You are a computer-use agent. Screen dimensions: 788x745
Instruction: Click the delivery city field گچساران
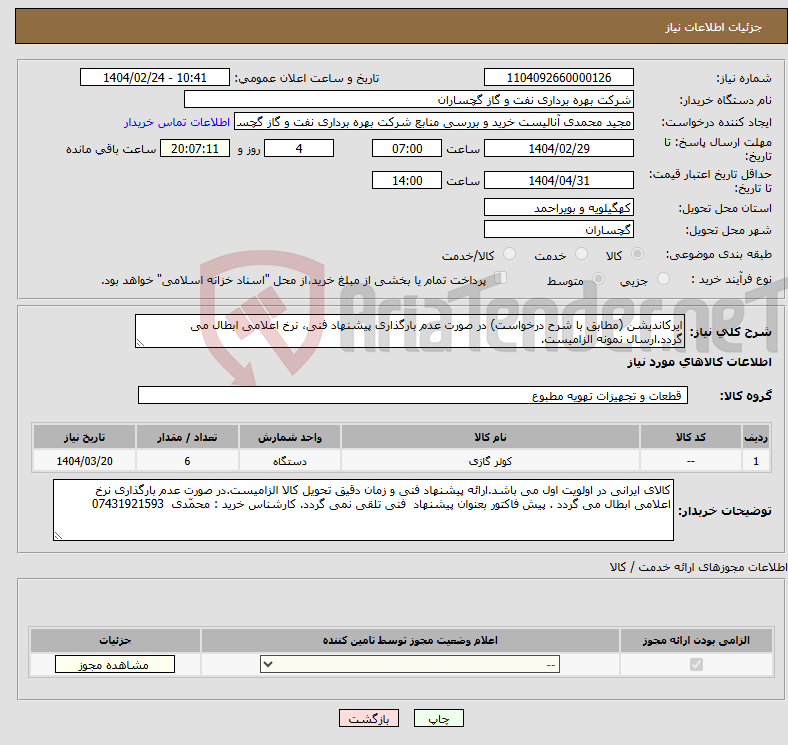point(558,229)
